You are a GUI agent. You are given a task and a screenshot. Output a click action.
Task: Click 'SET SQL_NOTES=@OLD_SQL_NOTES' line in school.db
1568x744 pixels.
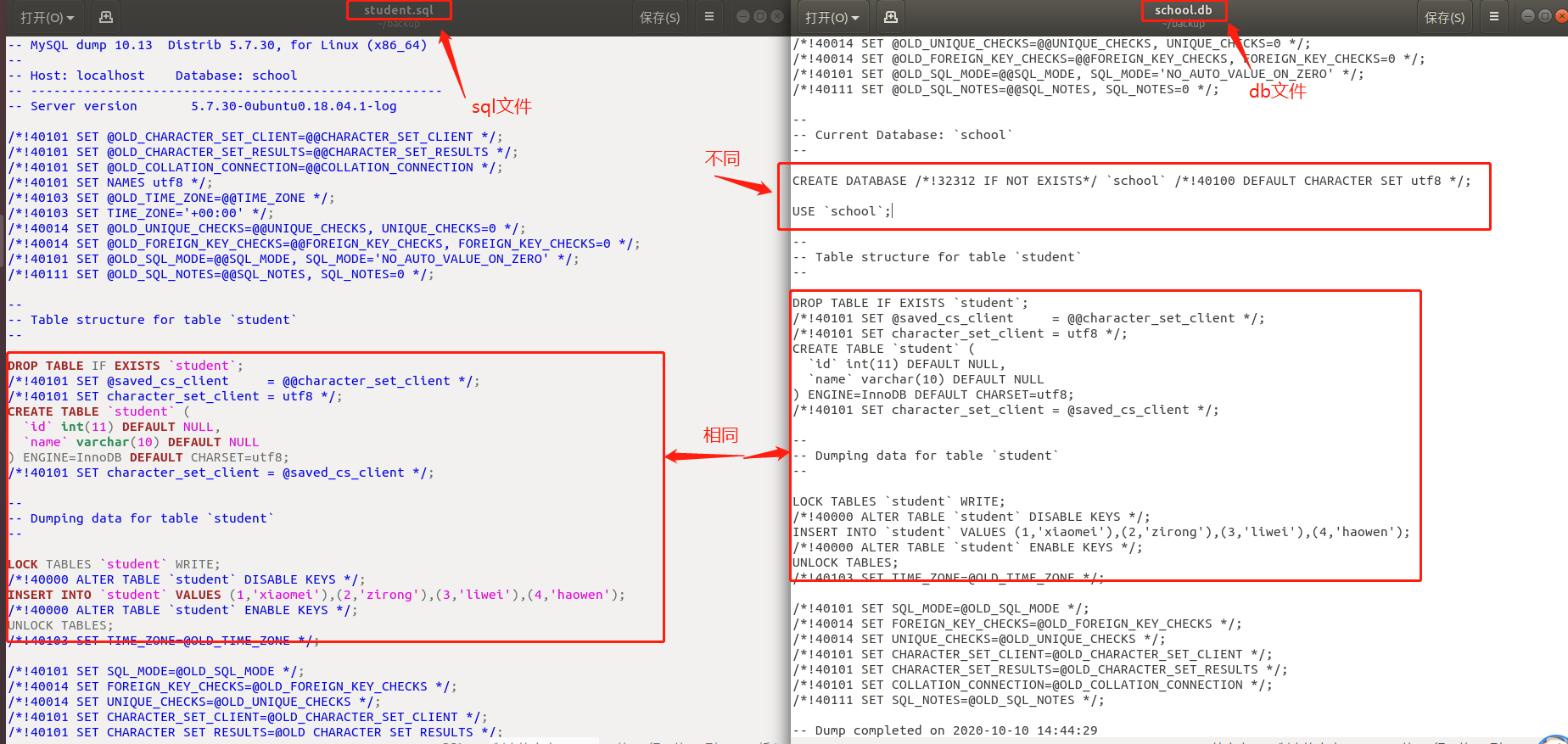(949, 700)
